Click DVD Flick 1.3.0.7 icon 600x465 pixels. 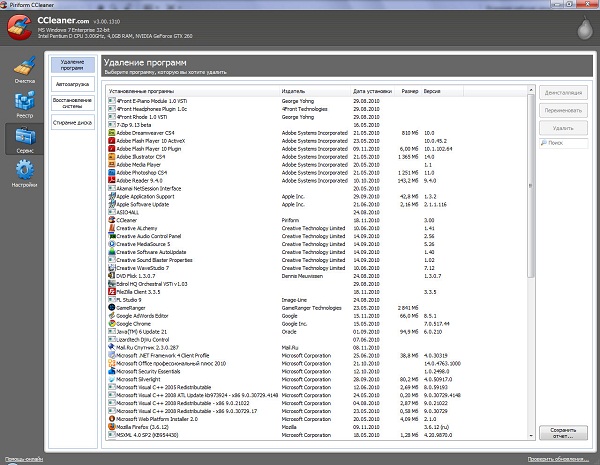[x=111, y=276]
